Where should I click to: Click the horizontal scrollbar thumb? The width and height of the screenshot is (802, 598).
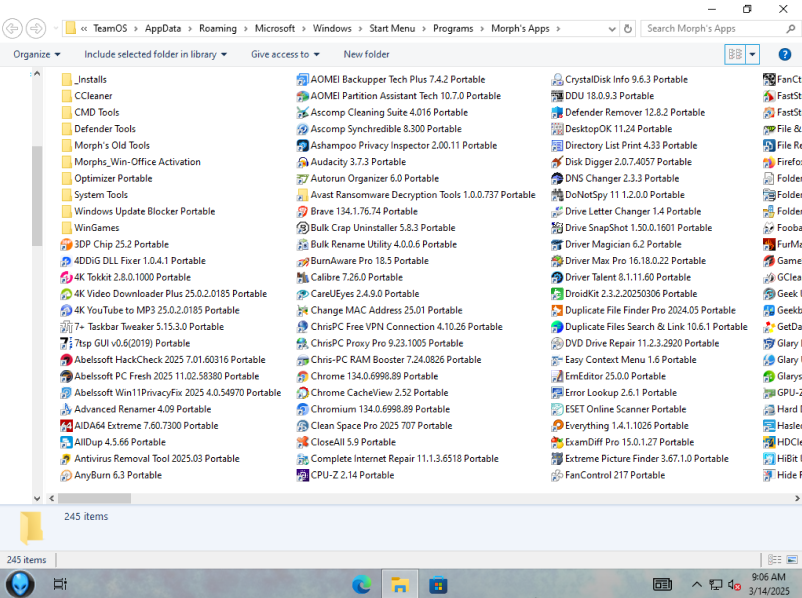click(94, 498)
